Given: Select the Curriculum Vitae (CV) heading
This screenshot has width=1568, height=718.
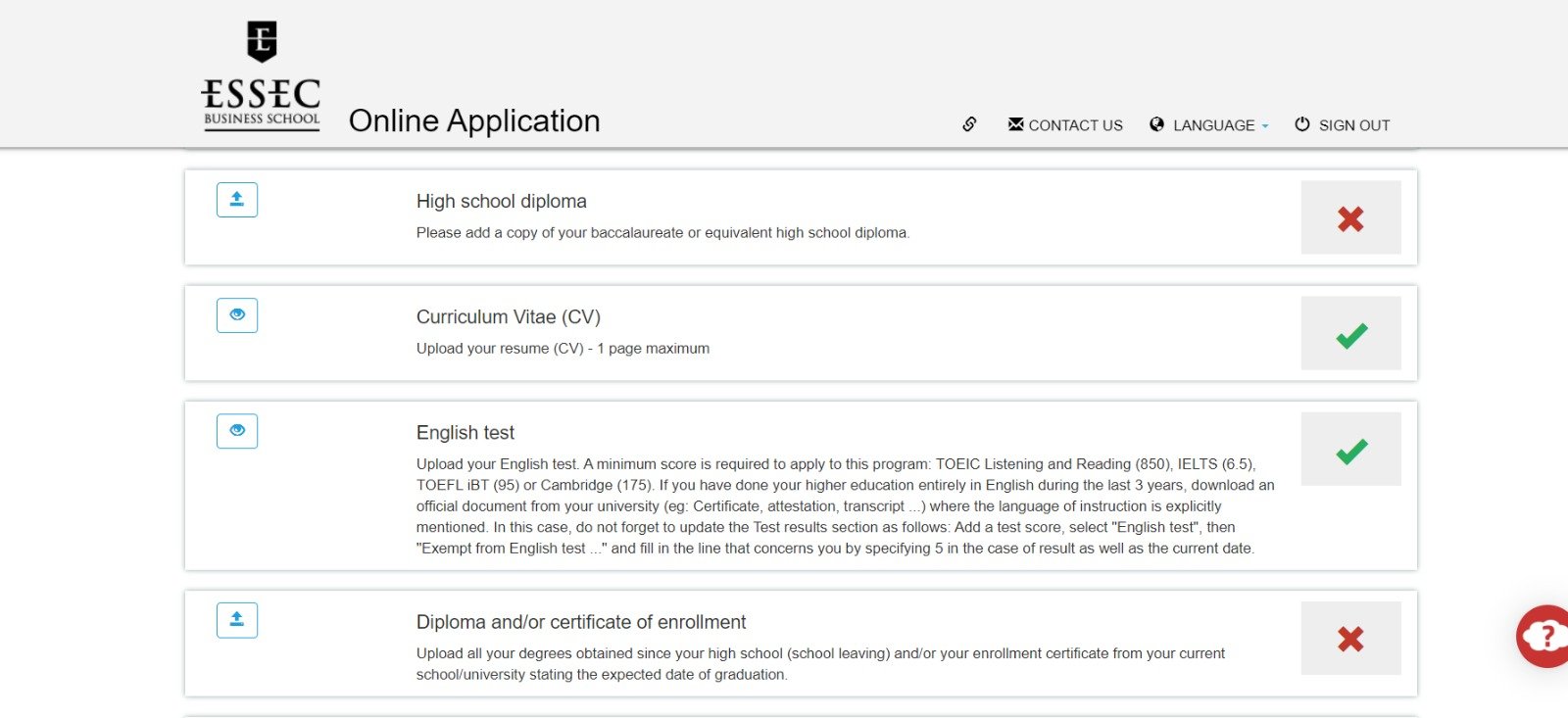Looking at the screenshot, I should [x=508, y=316].
